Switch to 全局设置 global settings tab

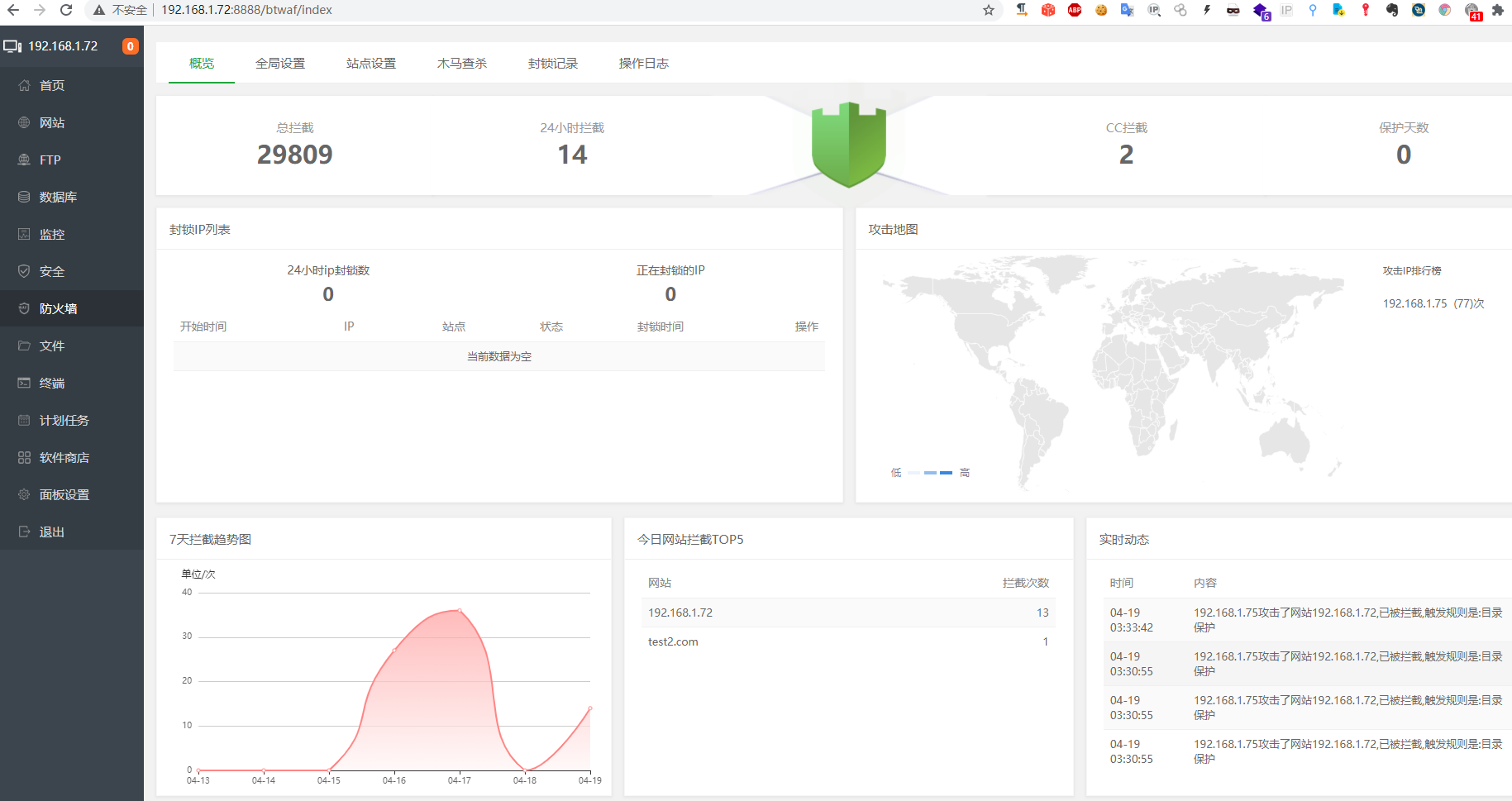tap(280, 64)
